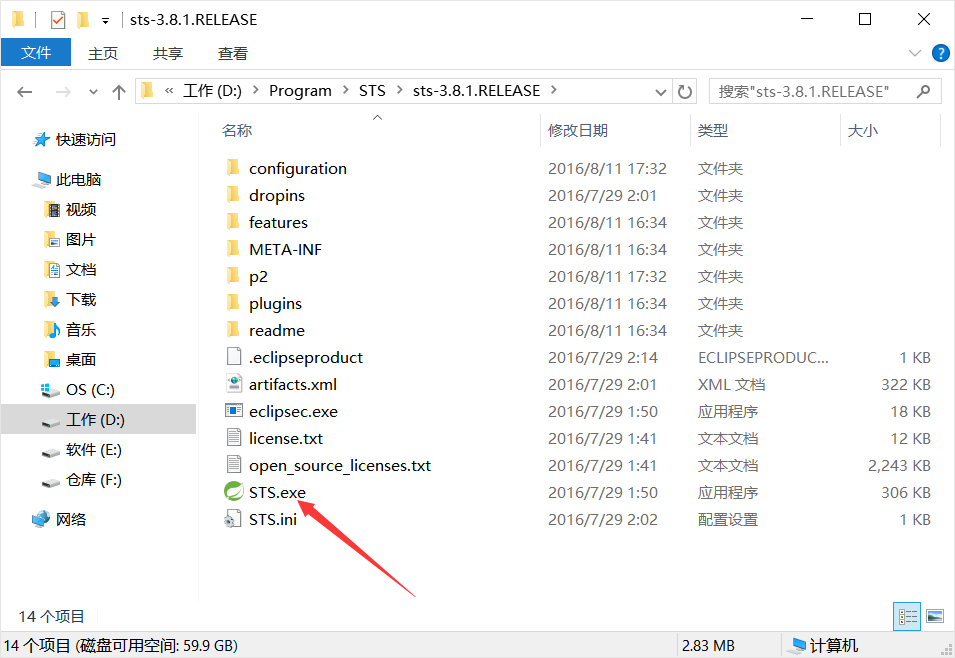
Task: Open Downloads (下载) folder in sidebar
Action: coord(70,299)
